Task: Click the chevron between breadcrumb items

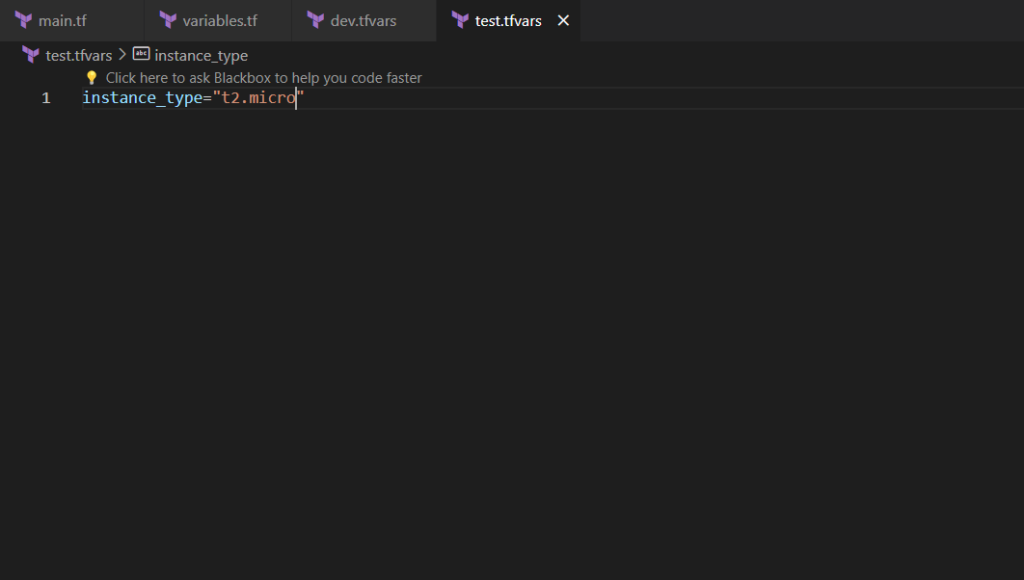Action: [123, 55]
